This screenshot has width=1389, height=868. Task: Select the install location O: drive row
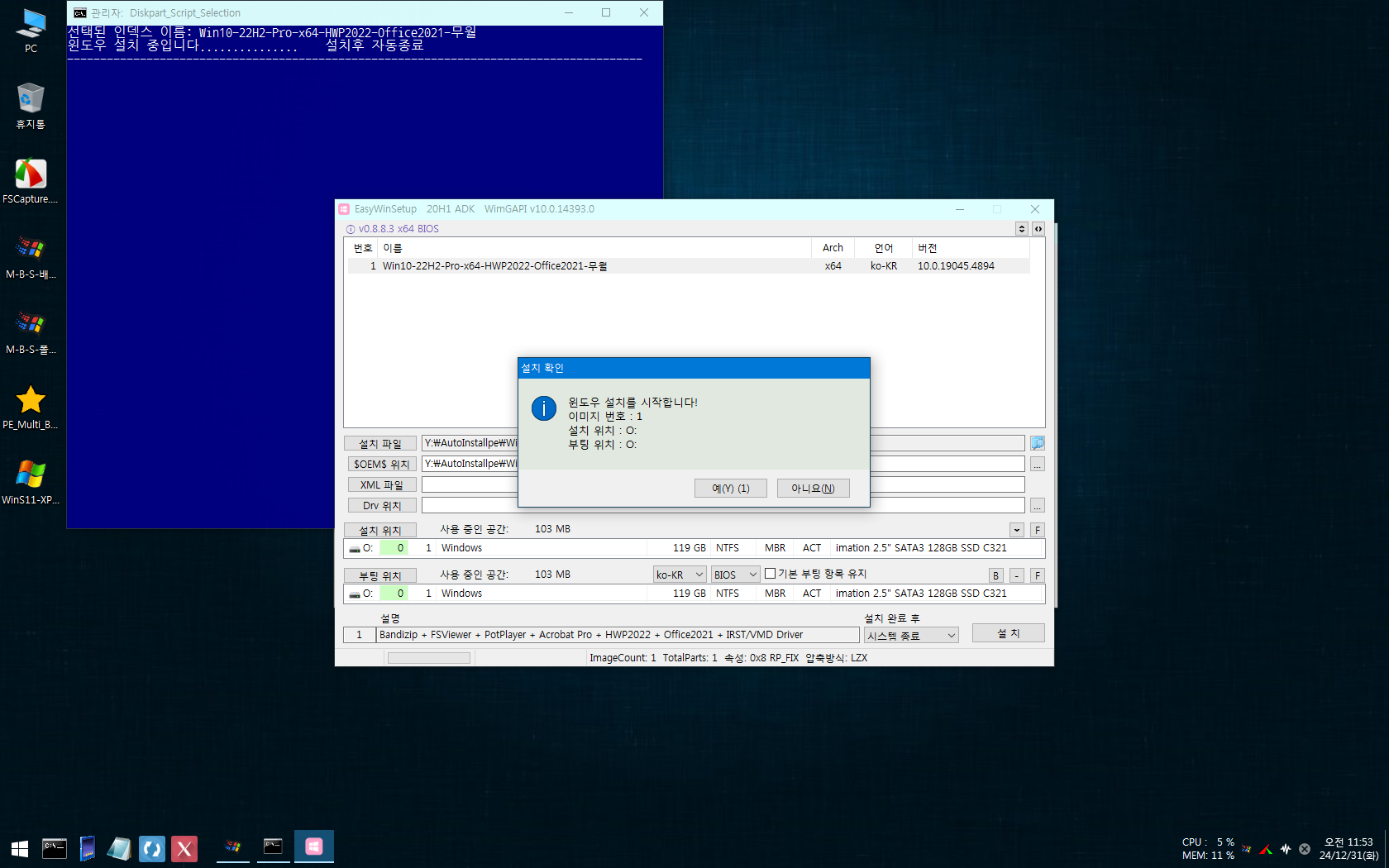(x=694, y=548)
